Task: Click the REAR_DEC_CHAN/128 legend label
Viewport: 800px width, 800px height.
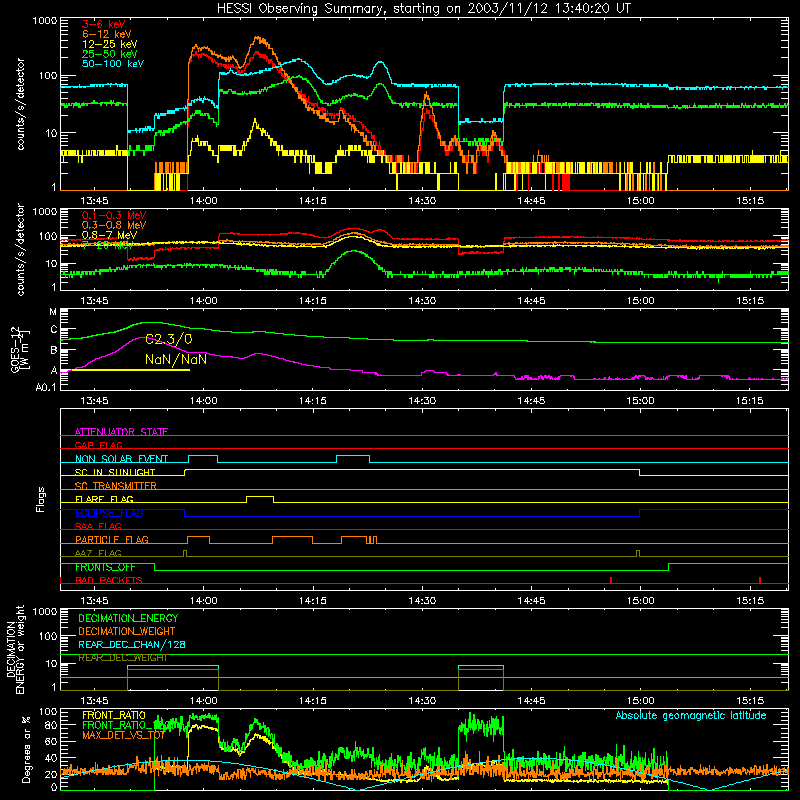Action: [x=132, y=644]
